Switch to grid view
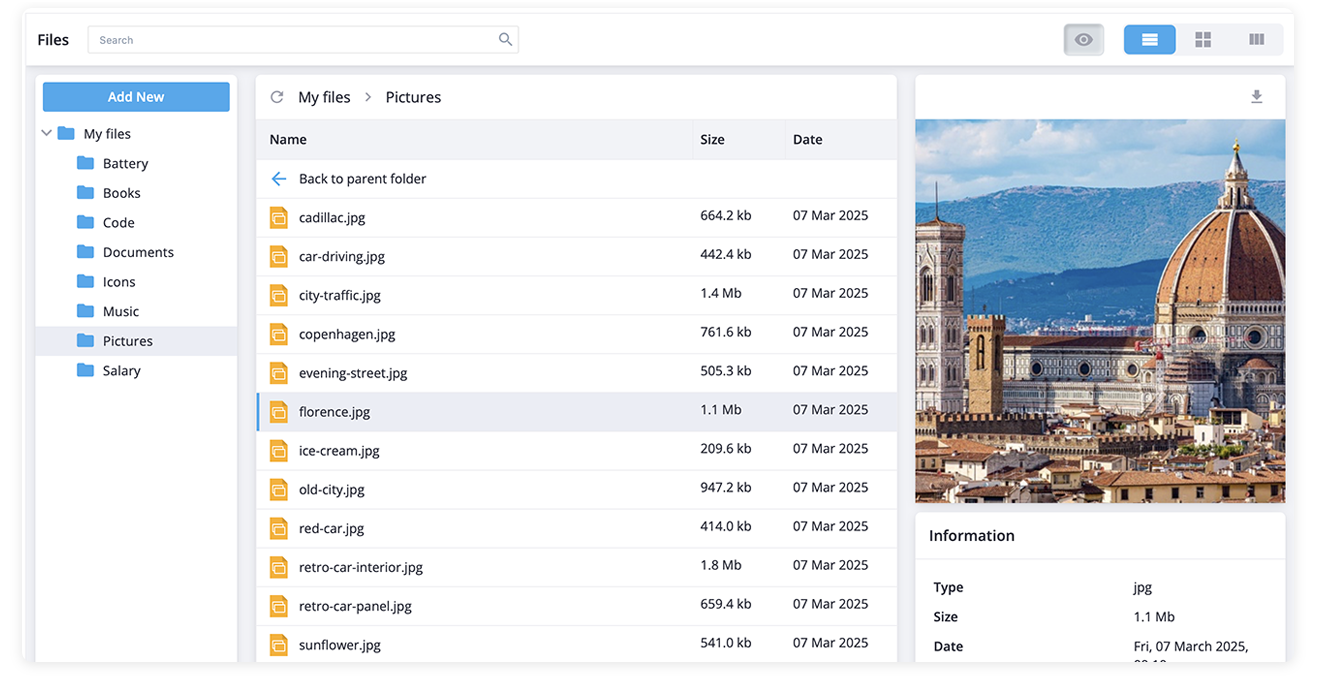The width and height of the screenshot is (1320, 684). coord(1203,39)
